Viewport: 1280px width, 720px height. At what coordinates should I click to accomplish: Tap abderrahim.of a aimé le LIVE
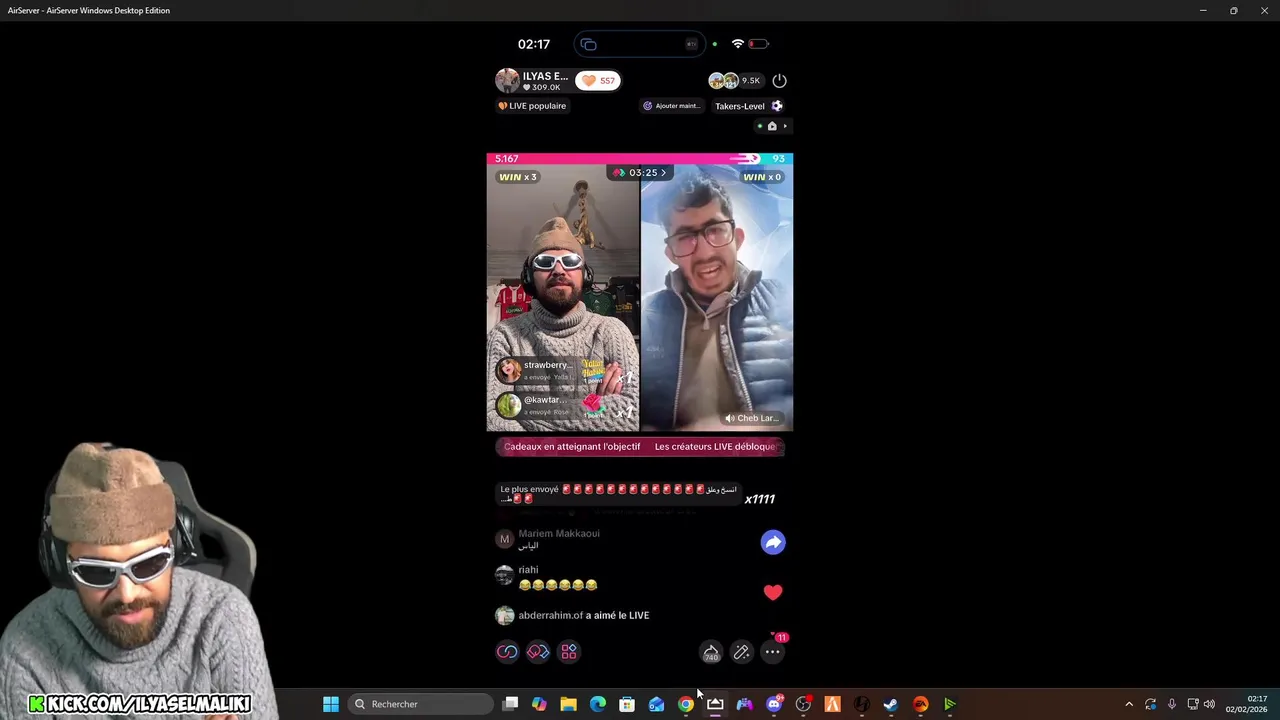tap(573, 615)
